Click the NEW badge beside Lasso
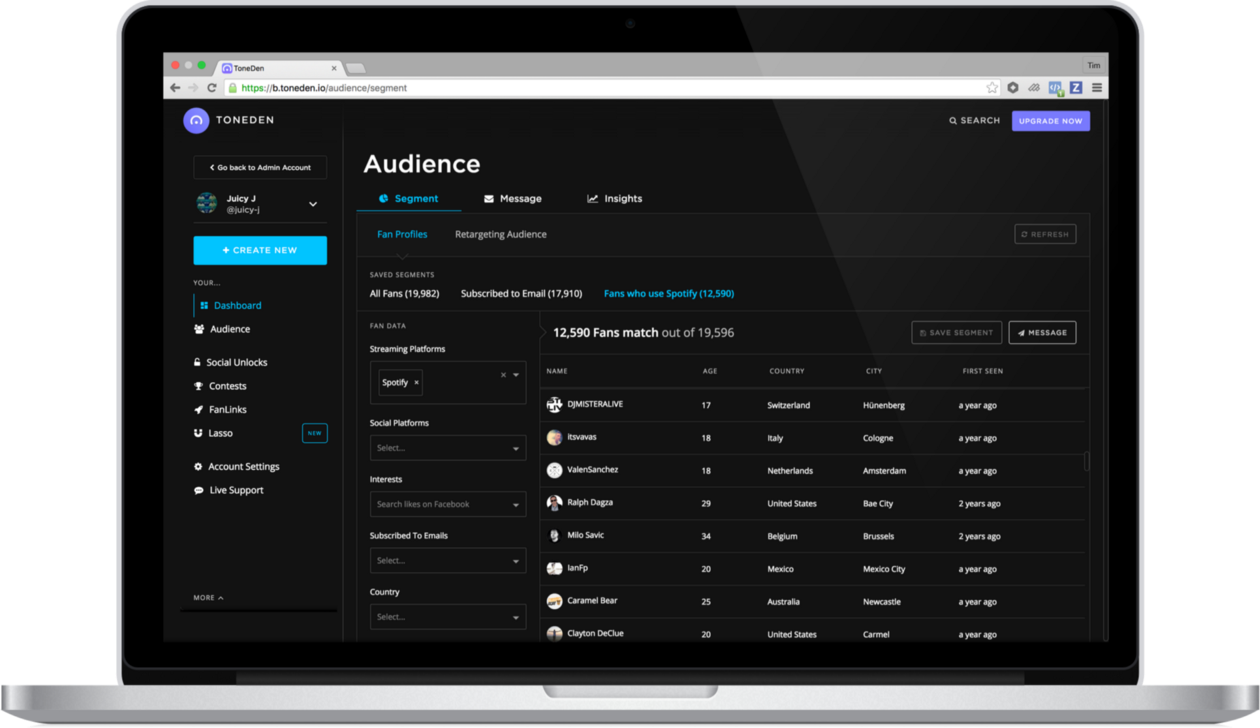This screenshot has height=728, width=1260. (315, 433)
